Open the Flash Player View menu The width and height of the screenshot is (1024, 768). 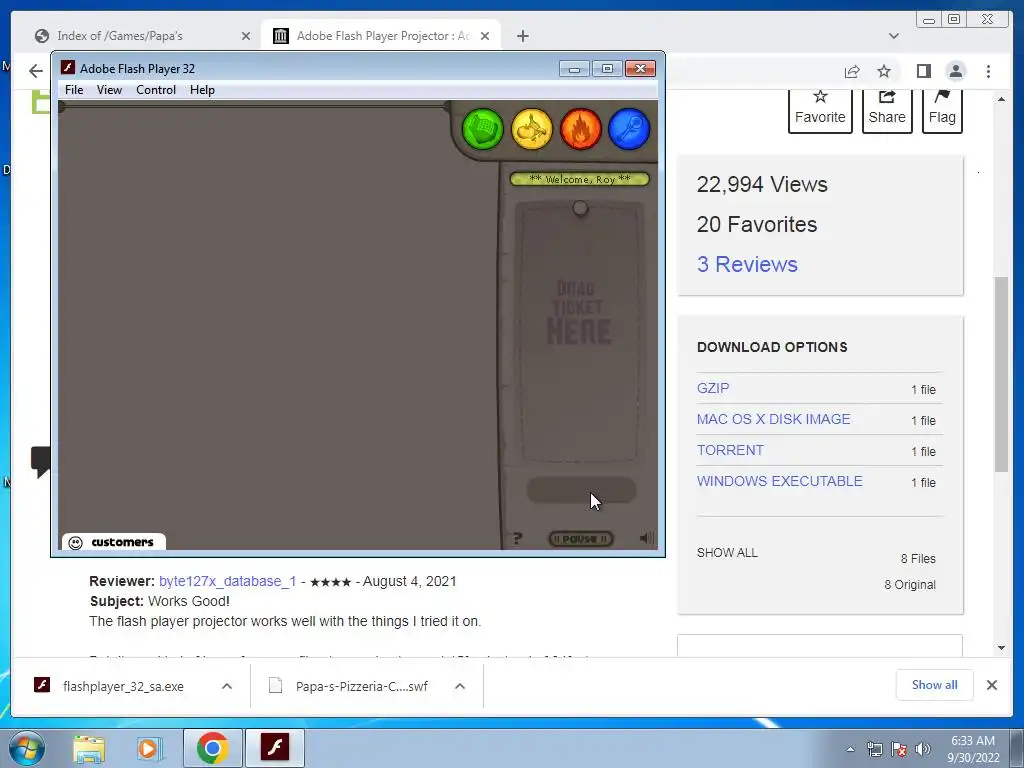(109, 90)
